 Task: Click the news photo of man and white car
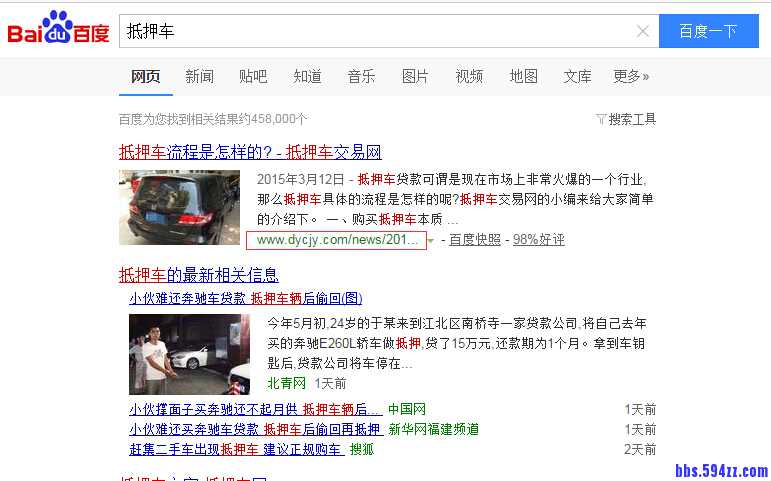point(189,354)
